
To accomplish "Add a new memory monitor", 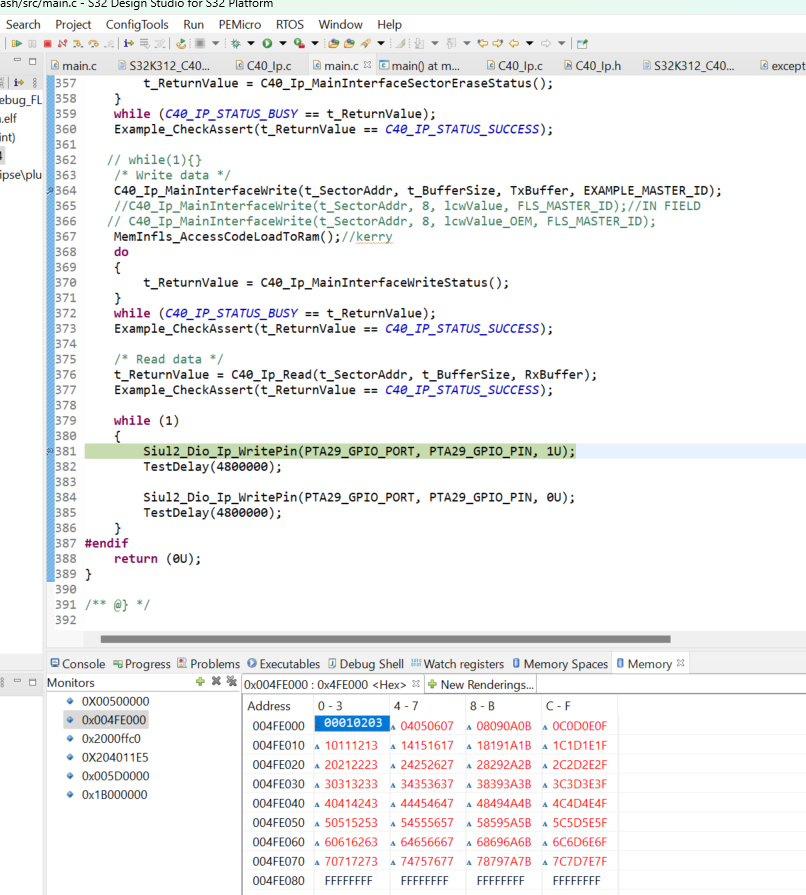I will [x=200, y=681].
